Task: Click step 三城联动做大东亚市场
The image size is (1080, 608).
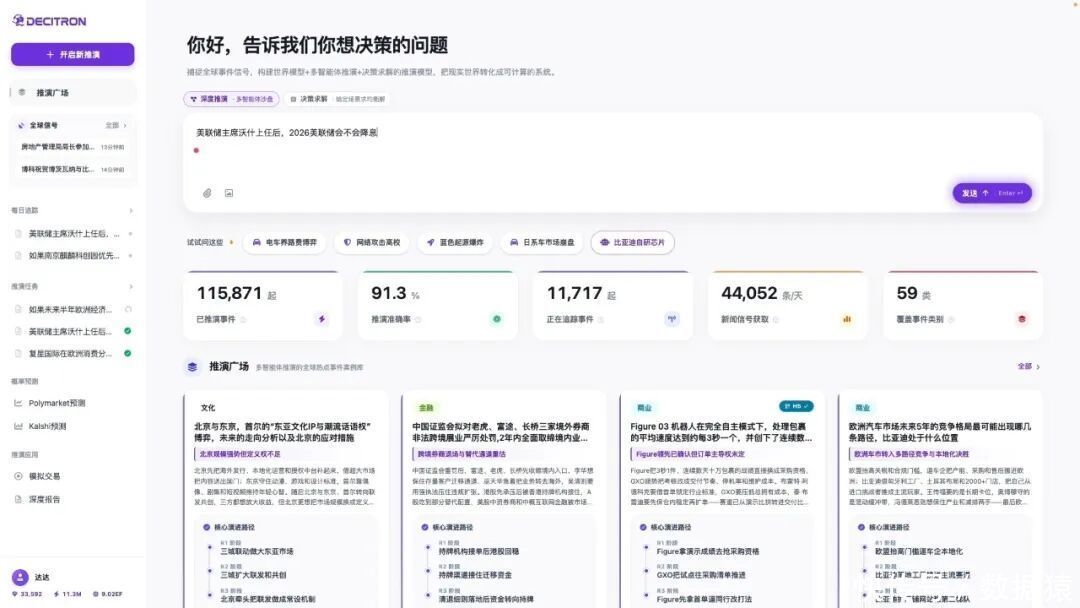Action: (256, 552)
